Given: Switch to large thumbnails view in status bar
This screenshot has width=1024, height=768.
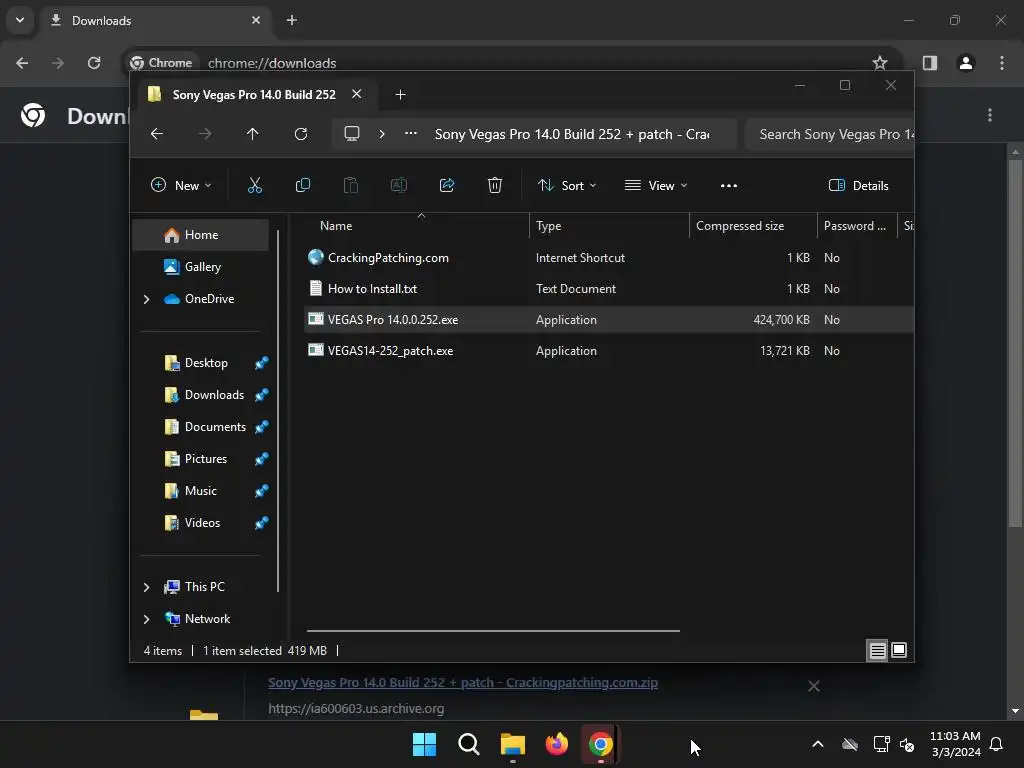Looking at the screenshot, I should click(899, 650).
